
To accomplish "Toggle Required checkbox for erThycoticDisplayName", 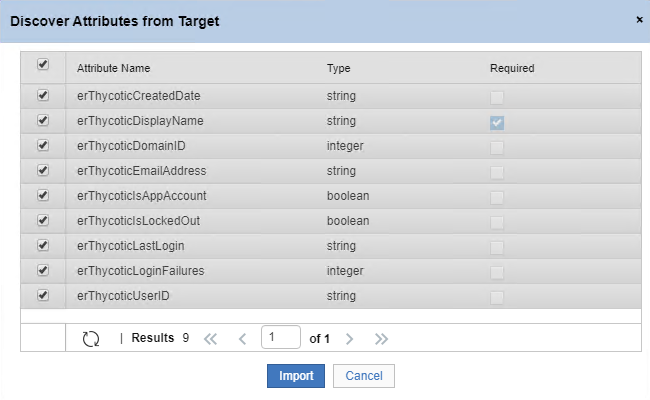I will pyautogui.click(x=497, y=123).
